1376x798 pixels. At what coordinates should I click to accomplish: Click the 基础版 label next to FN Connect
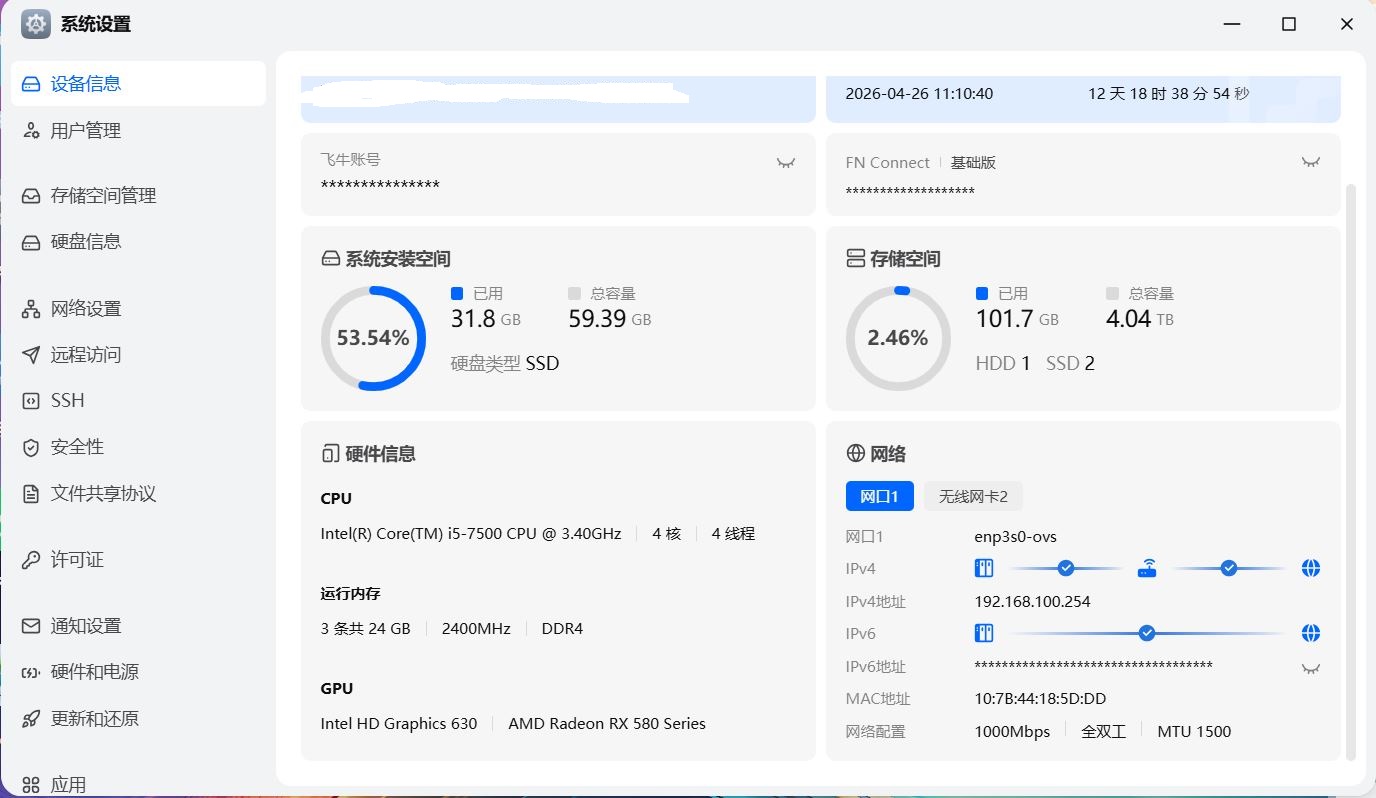[973, 163]
